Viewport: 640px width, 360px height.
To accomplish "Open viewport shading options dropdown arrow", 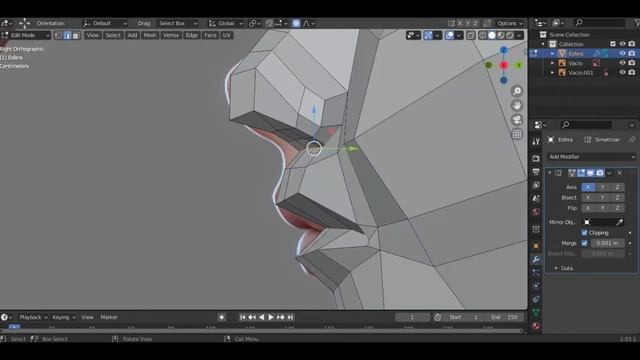I will point(519,36).
